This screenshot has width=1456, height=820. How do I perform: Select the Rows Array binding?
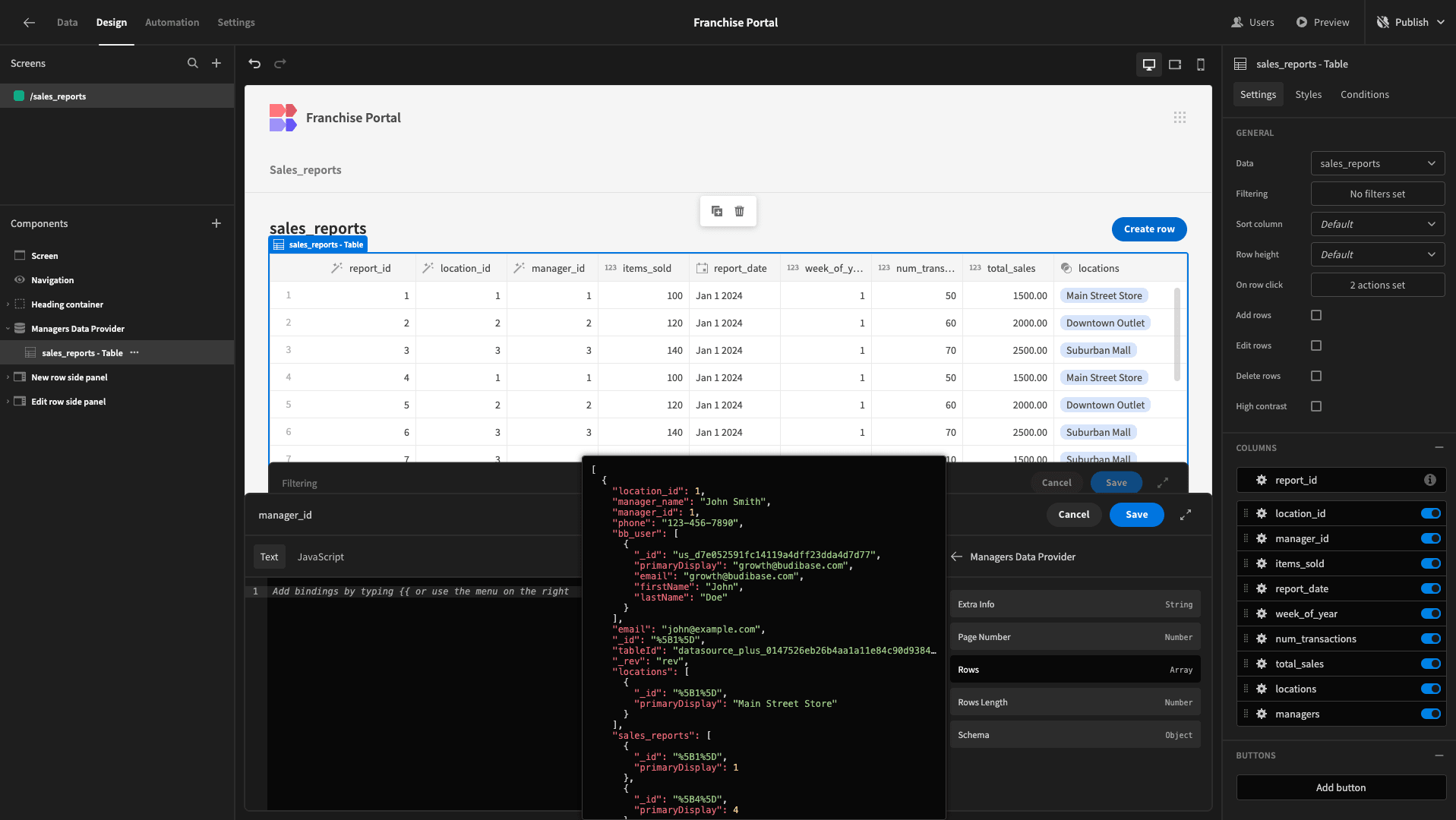tap(1075, 670)
